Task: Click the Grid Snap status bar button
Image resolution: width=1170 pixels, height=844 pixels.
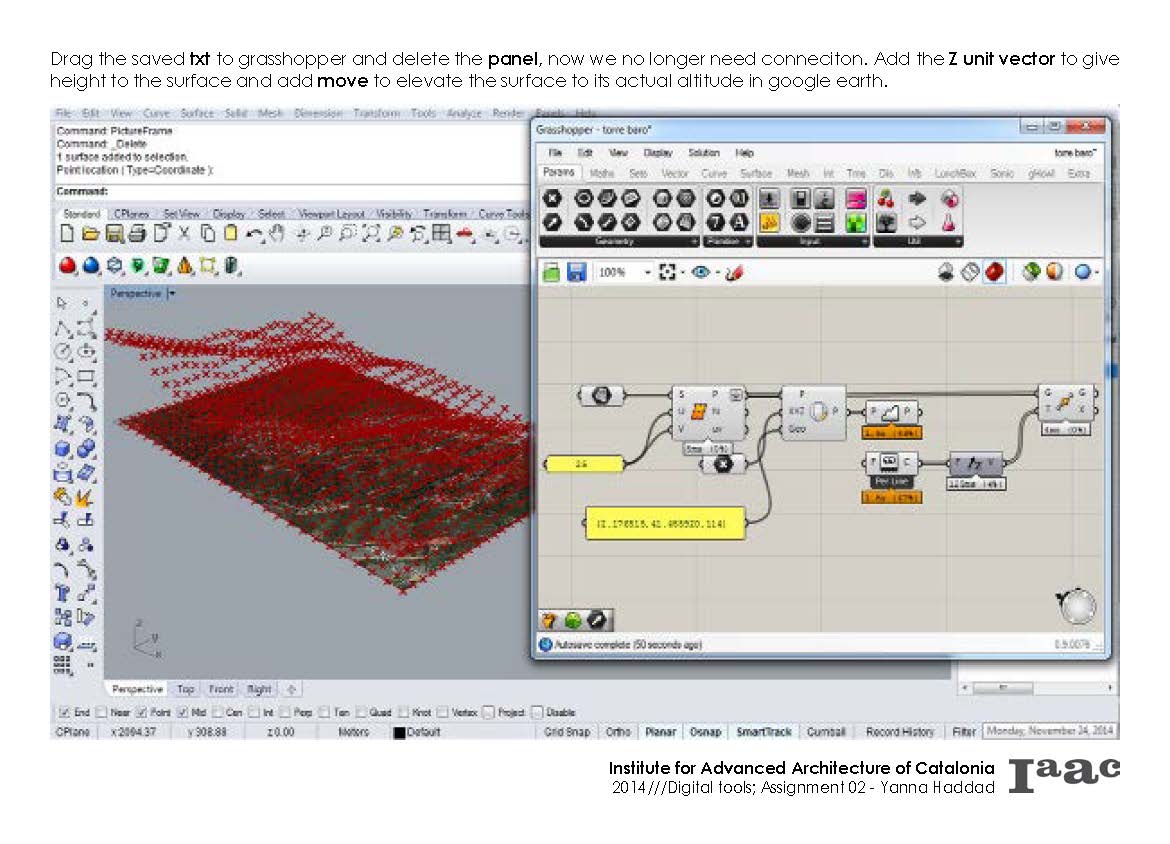Action: click(567, 732)
